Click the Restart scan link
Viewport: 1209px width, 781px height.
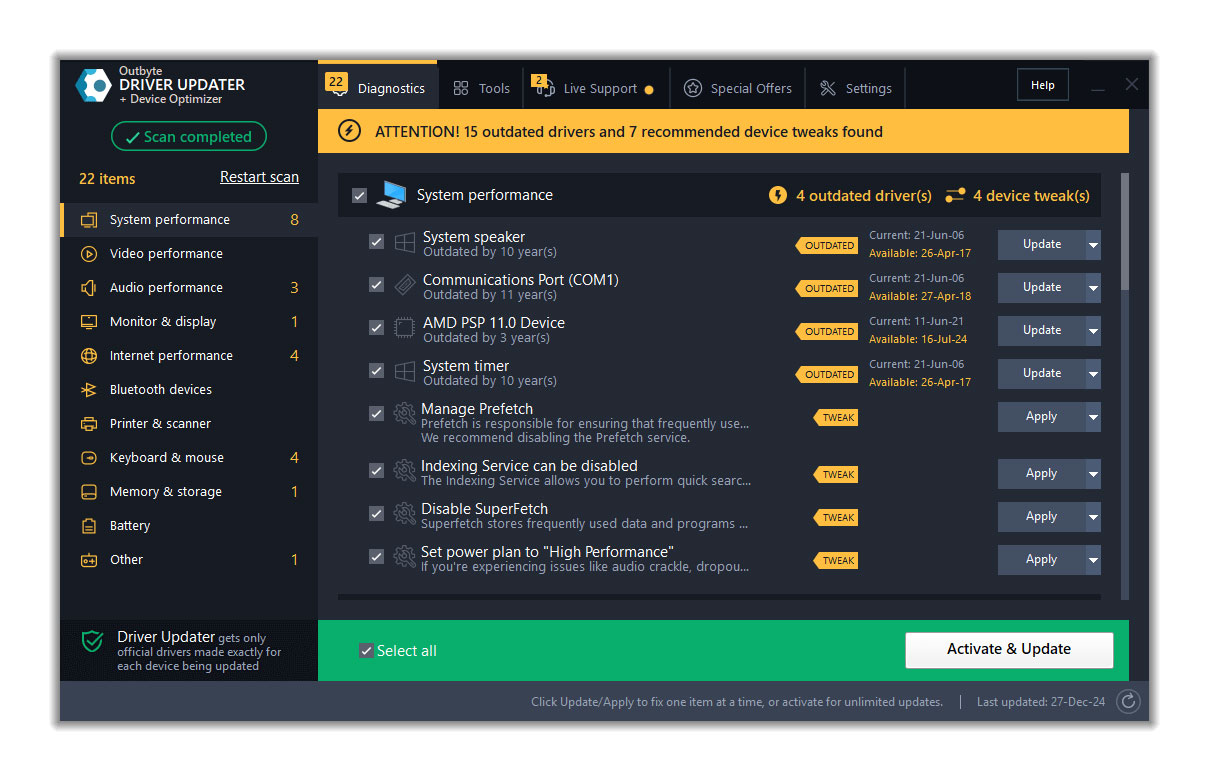coord(259,177)
